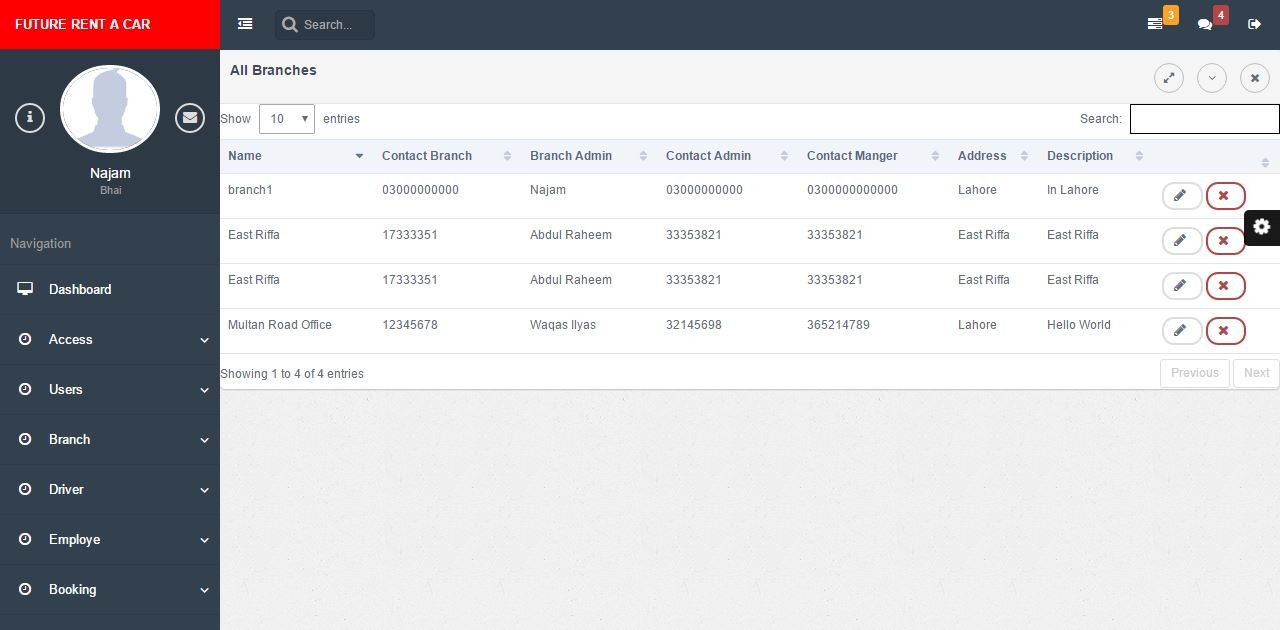This screenshot has width=1280, height=630.
Task: Expand the Booking navigation menu
Action: pyautogui.click(x=110, y=589)
